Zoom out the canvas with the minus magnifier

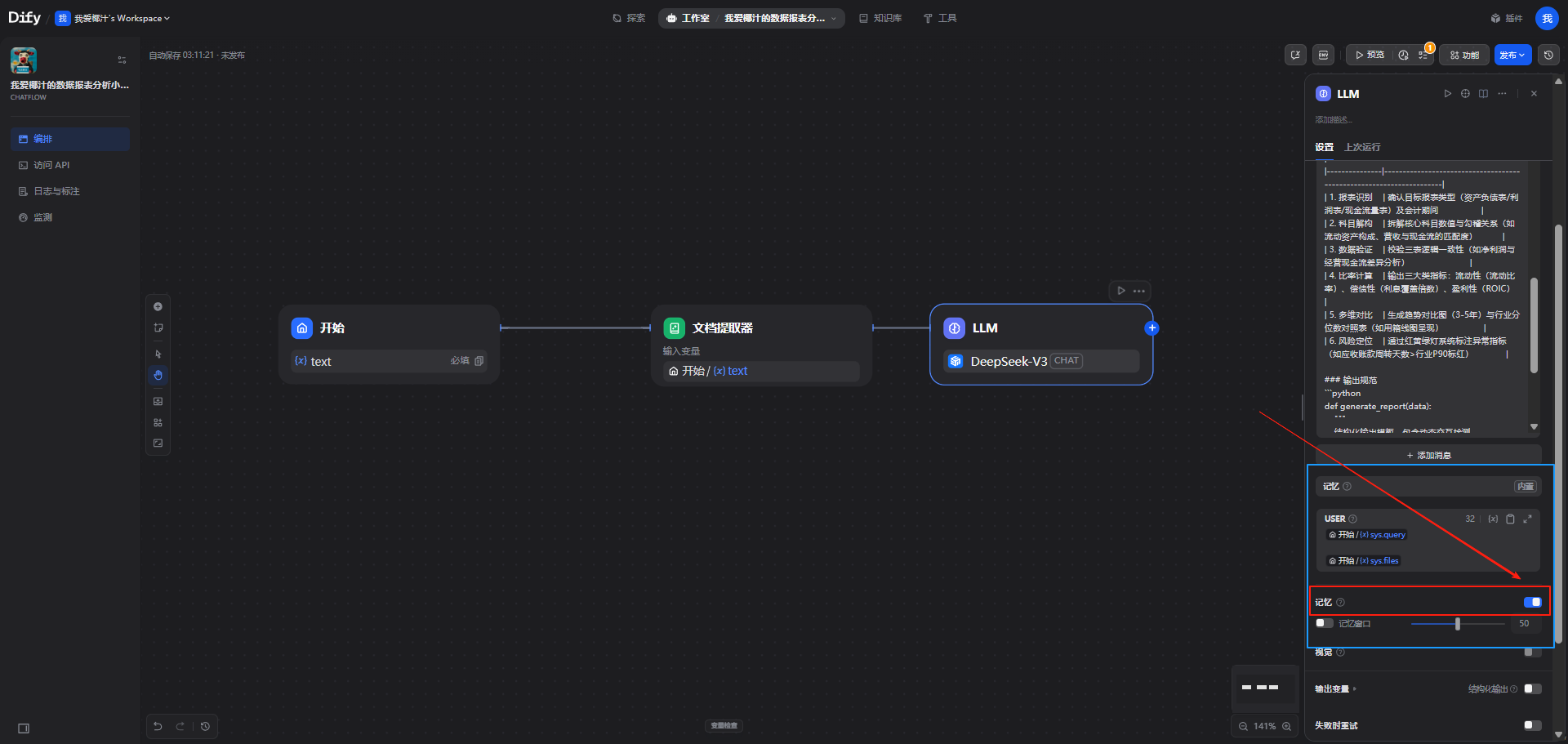click(1243, 726)
